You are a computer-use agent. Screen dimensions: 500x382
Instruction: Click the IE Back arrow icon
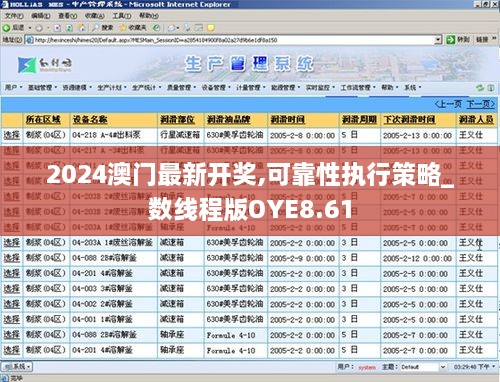click(6, 28)
